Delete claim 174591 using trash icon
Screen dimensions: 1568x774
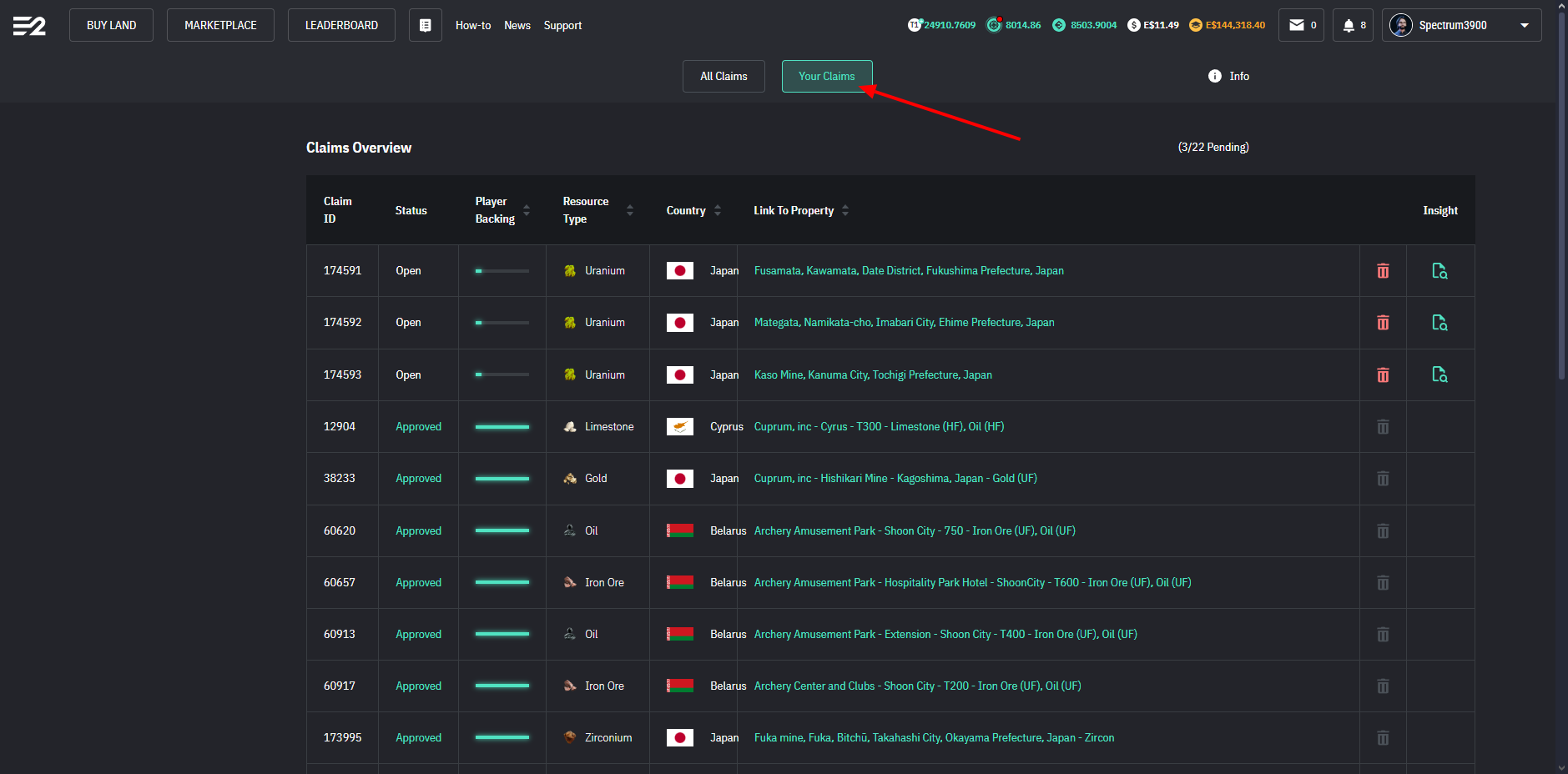coord(1383,271)
